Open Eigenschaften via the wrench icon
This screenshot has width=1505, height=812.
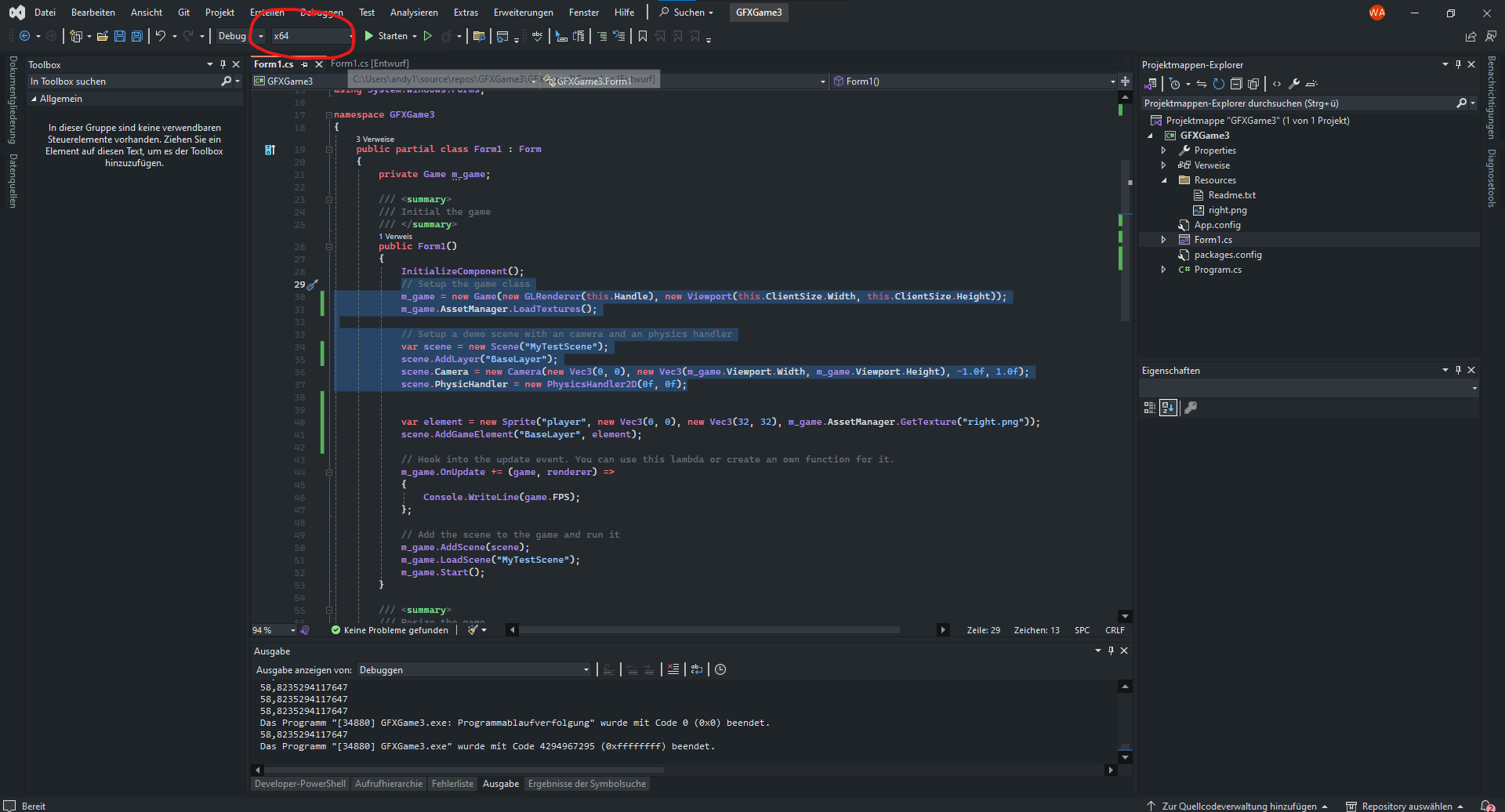click(1294, 84)
